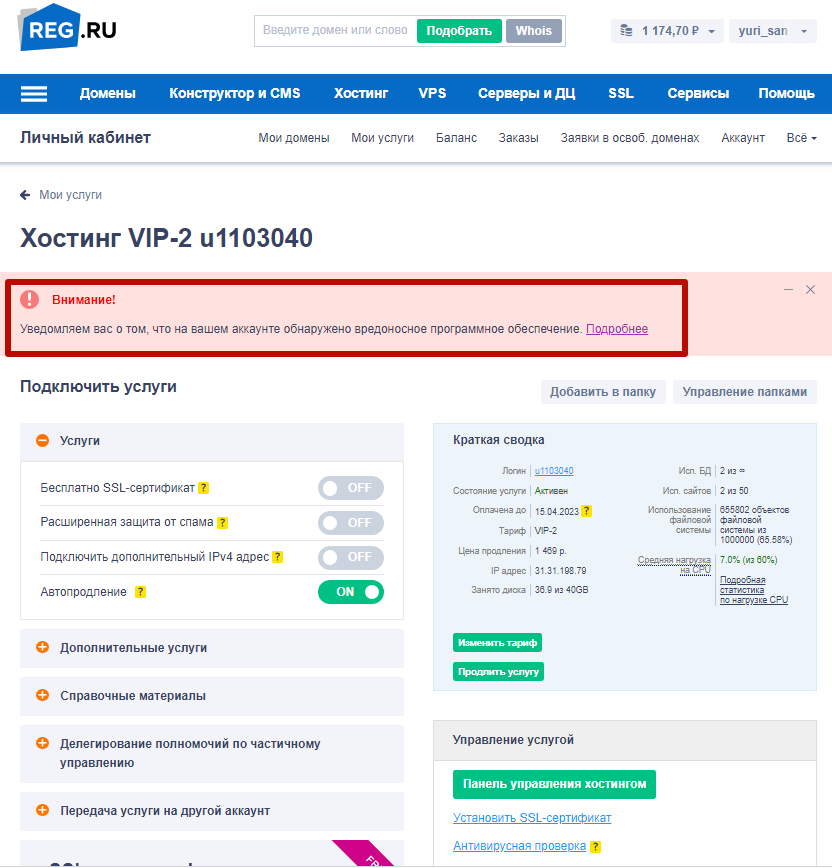Click the Антивирусная проверка link
The image size is (832, 868).
519,846
